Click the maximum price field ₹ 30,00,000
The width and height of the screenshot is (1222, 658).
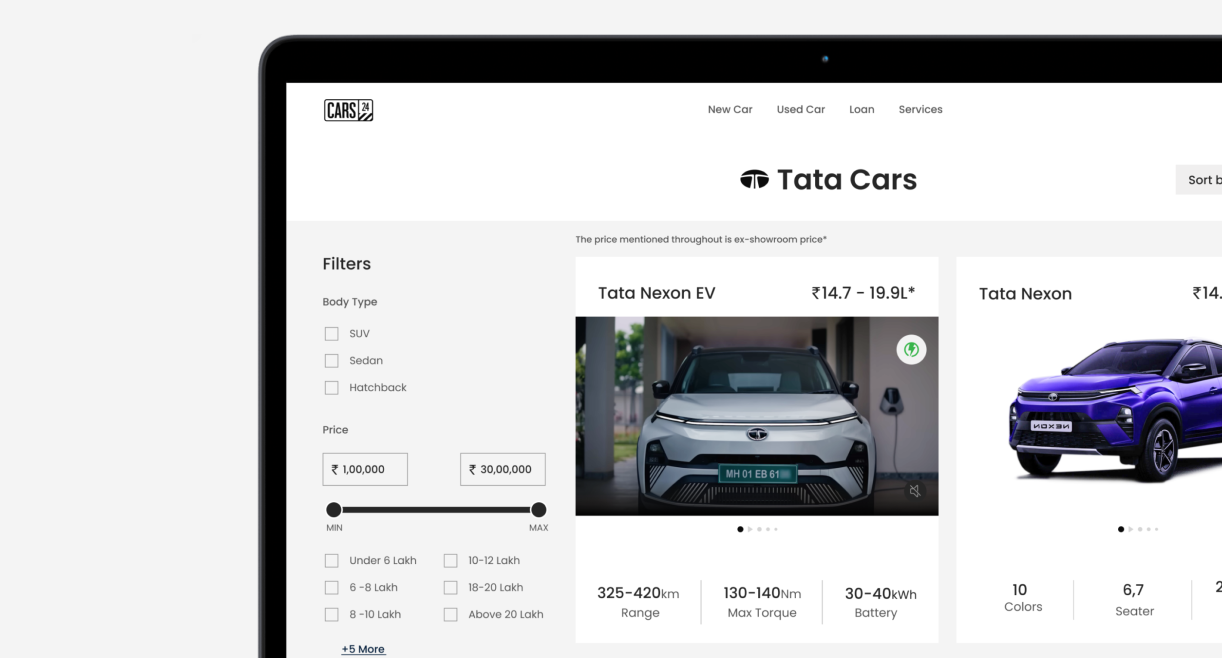(503, 469)
